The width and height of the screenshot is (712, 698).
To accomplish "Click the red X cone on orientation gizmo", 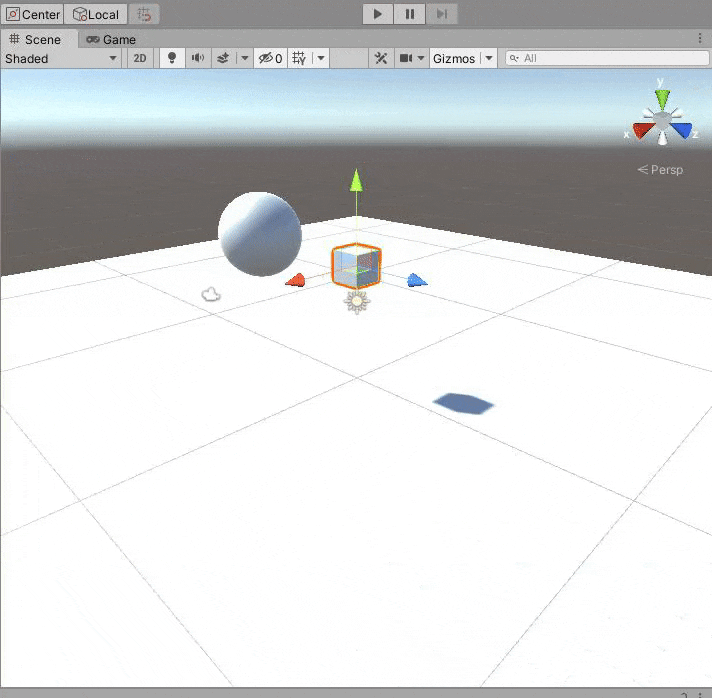I will tap(643, 130).
